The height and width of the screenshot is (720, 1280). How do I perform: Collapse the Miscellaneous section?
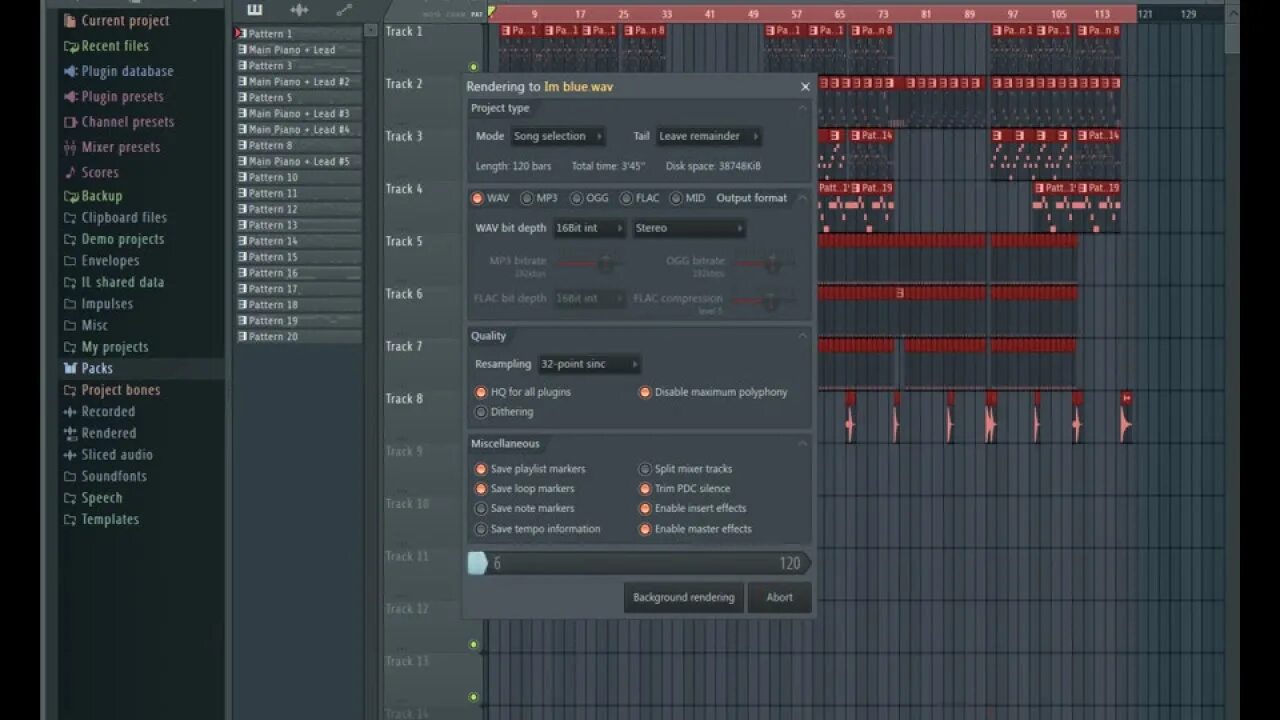(x=802, y=444)
